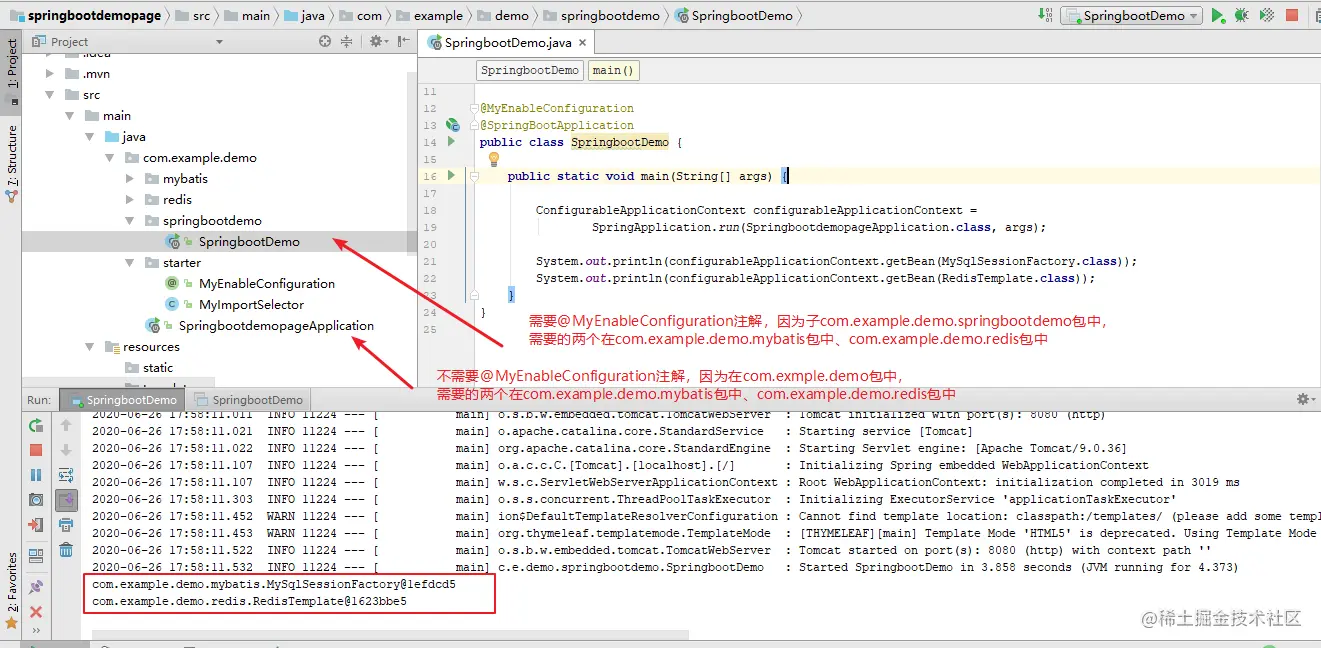Screen dimensions: 1321x648
Task: Switch to the second SpringbootDemo run tab
Action: coord(248,399)
